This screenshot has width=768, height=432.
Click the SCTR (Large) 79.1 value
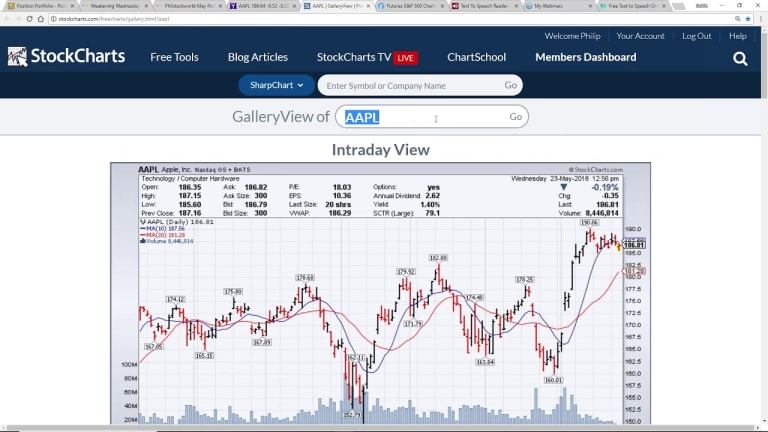(x=432, y=213)
